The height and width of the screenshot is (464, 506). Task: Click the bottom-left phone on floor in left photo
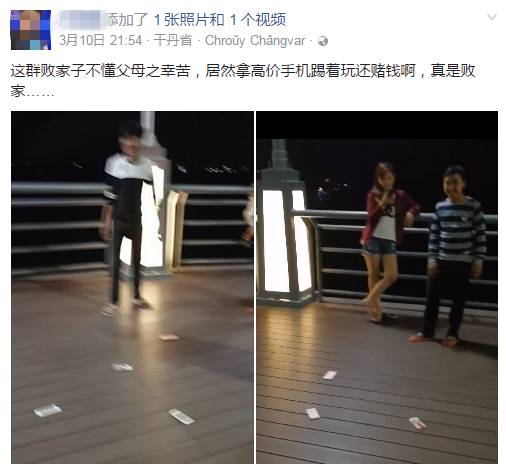[48, 411]
